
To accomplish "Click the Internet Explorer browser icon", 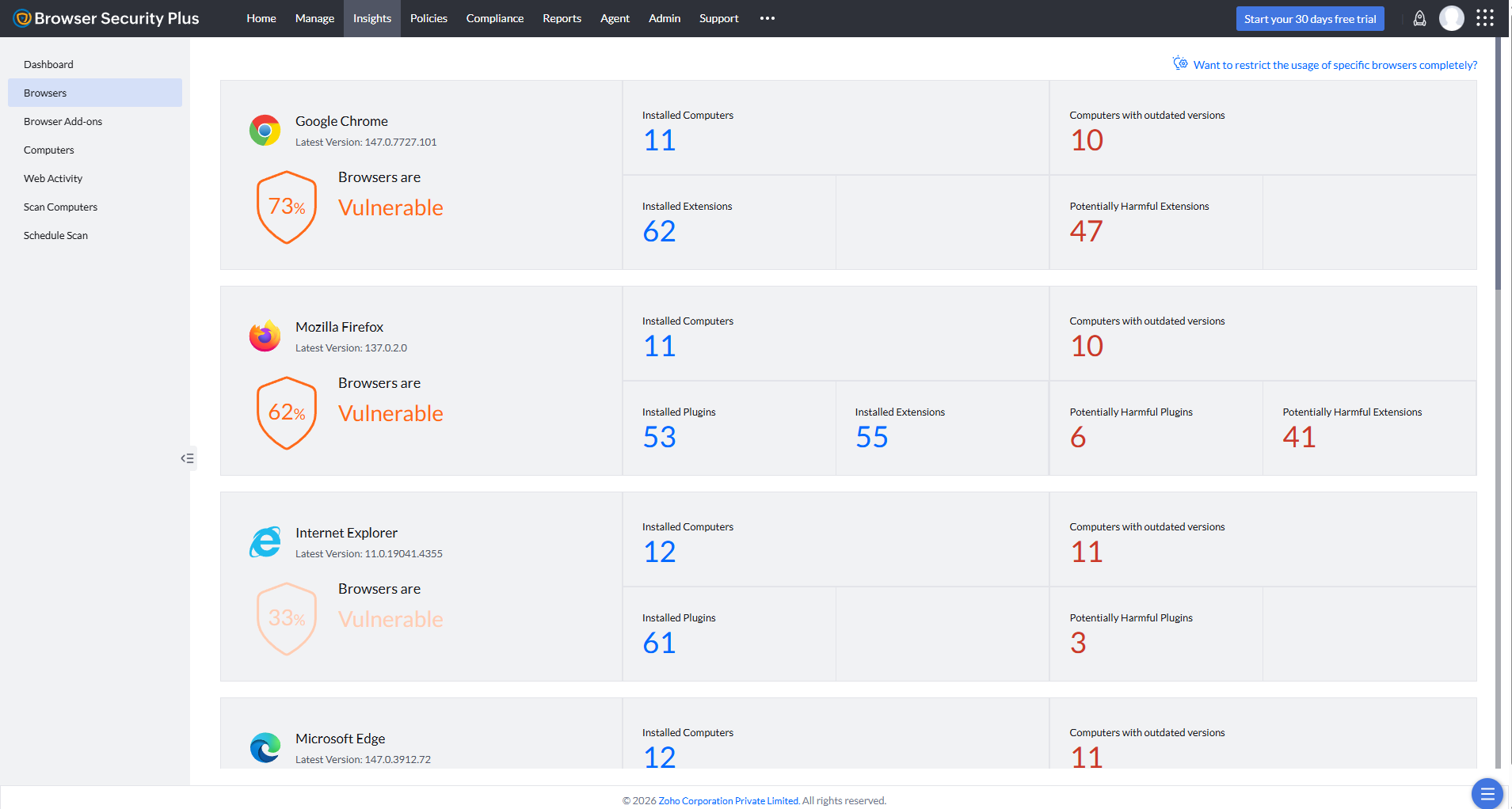I will point(265,541).
